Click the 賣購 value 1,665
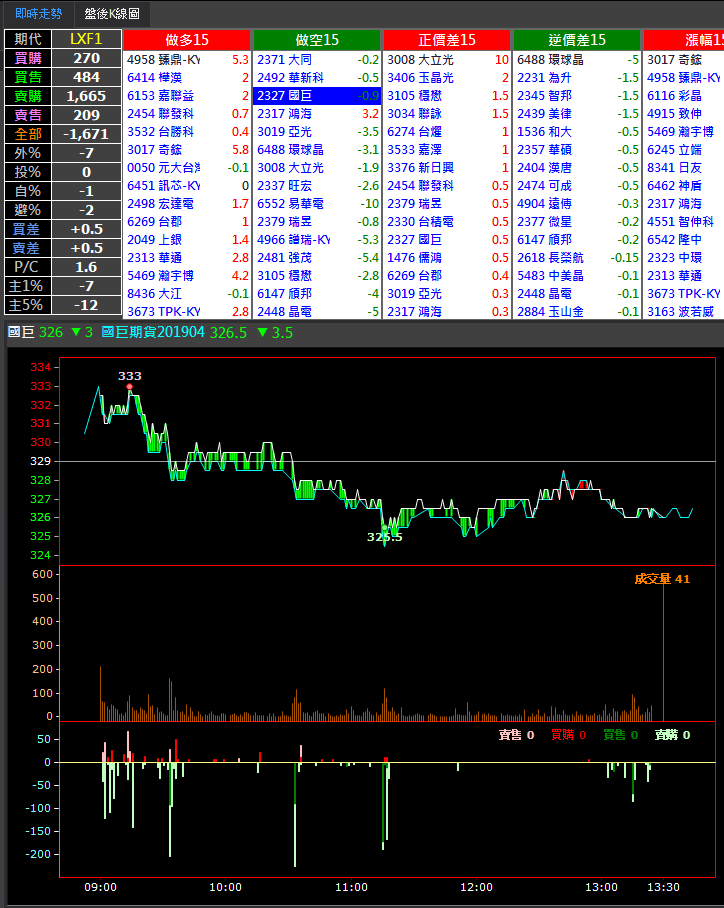 tap(86, 96)
